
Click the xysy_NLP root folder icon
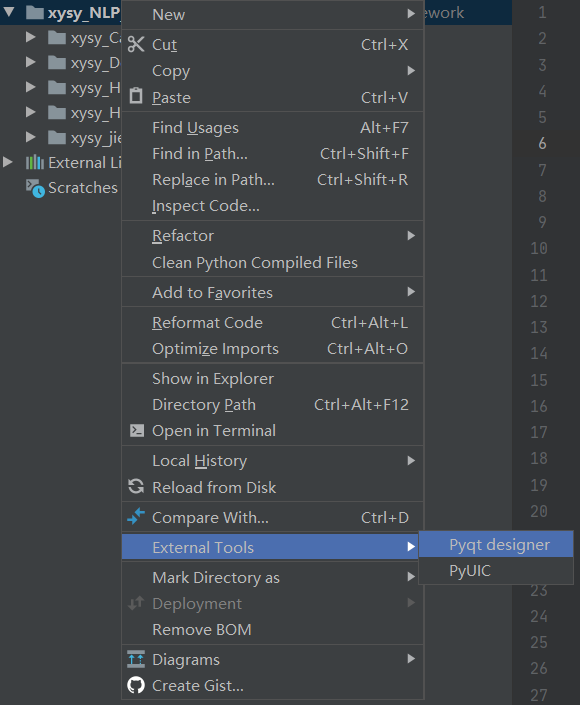35,13
